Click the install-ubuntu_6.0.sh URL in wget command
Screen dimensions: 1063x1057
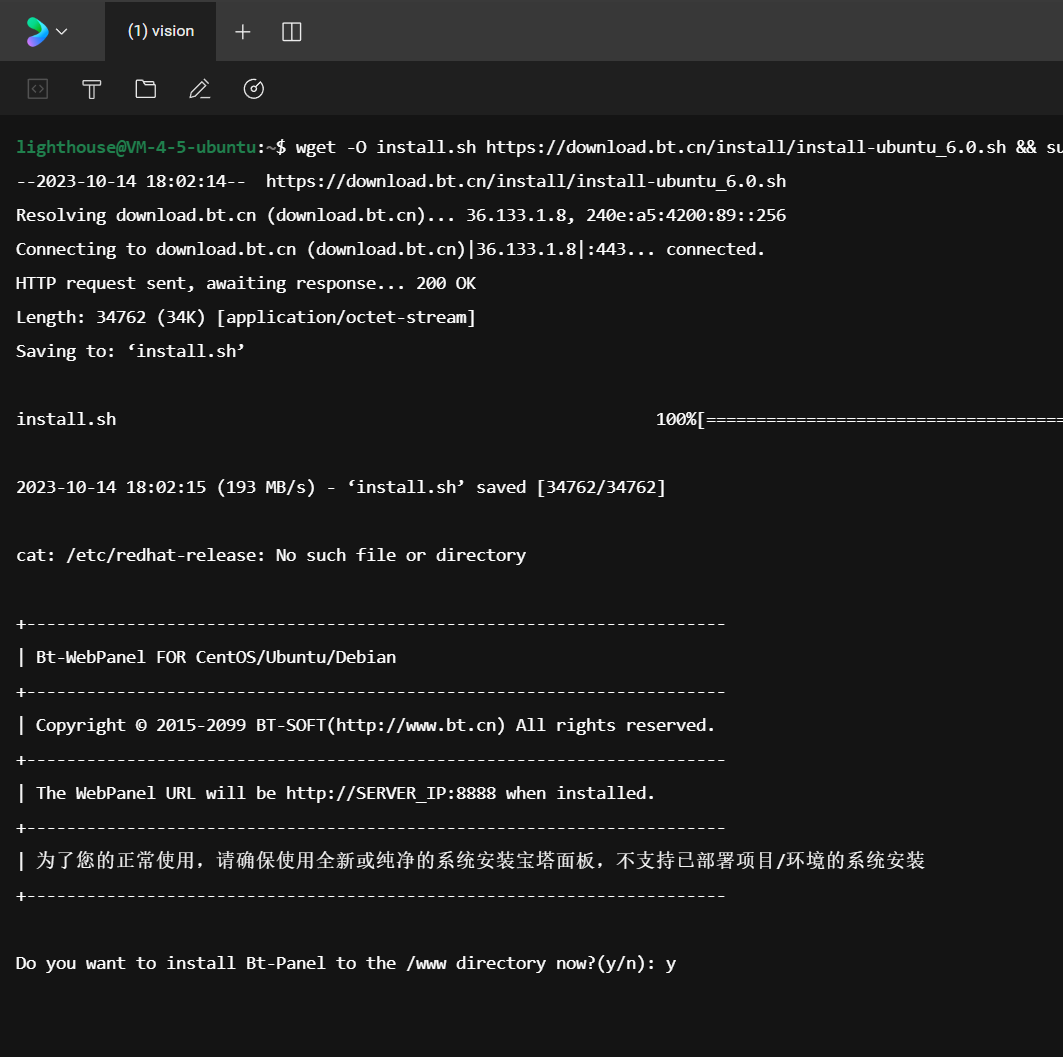coord(746,147)
